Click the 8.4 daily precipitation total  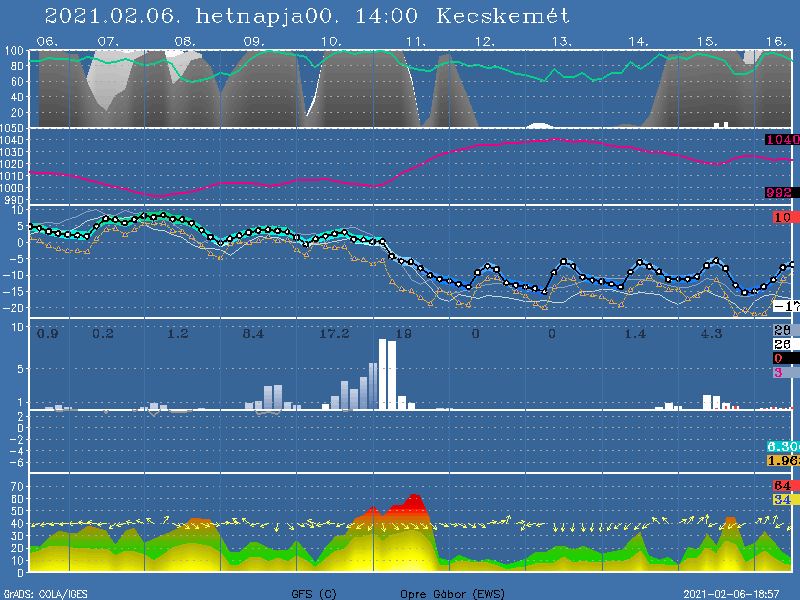[x=253, y=333]
